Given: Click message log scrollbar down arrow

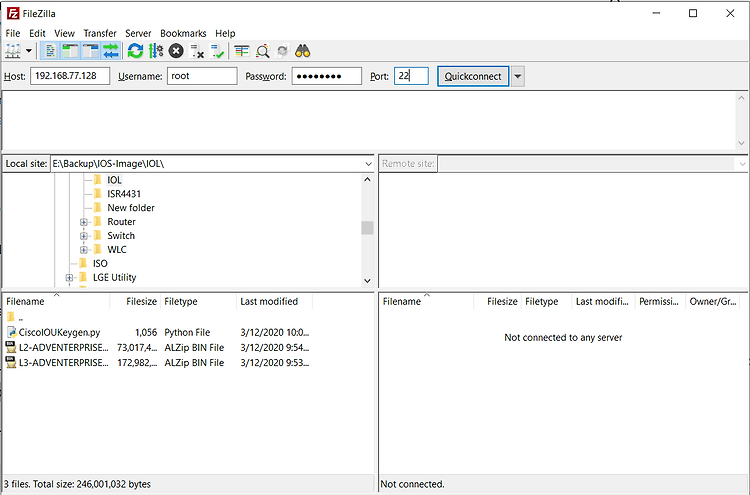Looking at the screenshot, I should [741, 143].
